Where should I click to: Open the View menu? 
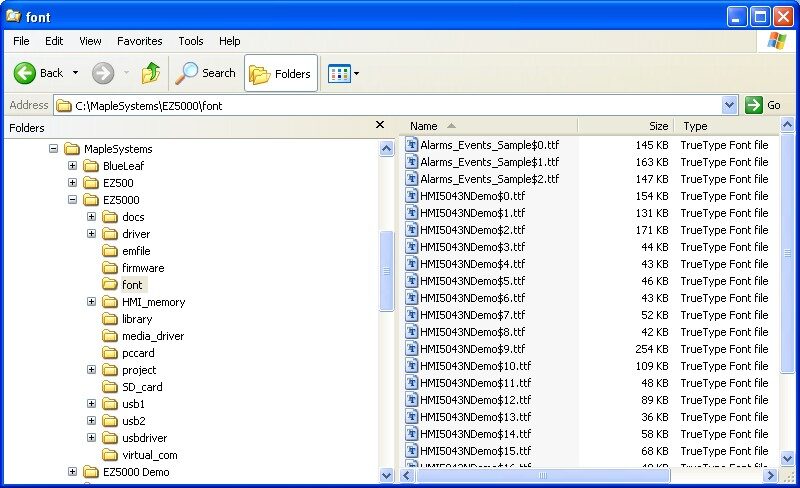point(90,41)
